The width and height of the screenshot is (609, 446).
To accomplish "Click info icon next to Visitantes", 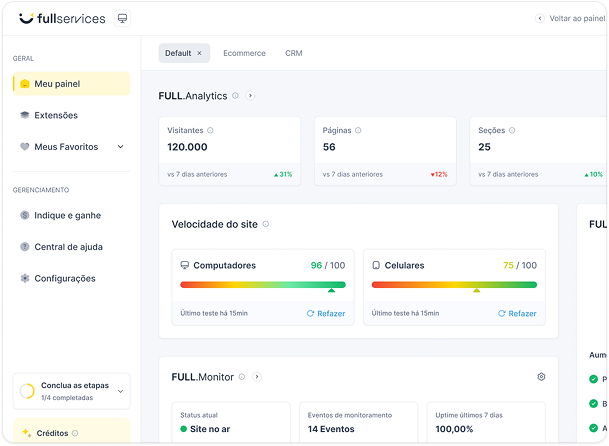I will click(210, 130).
